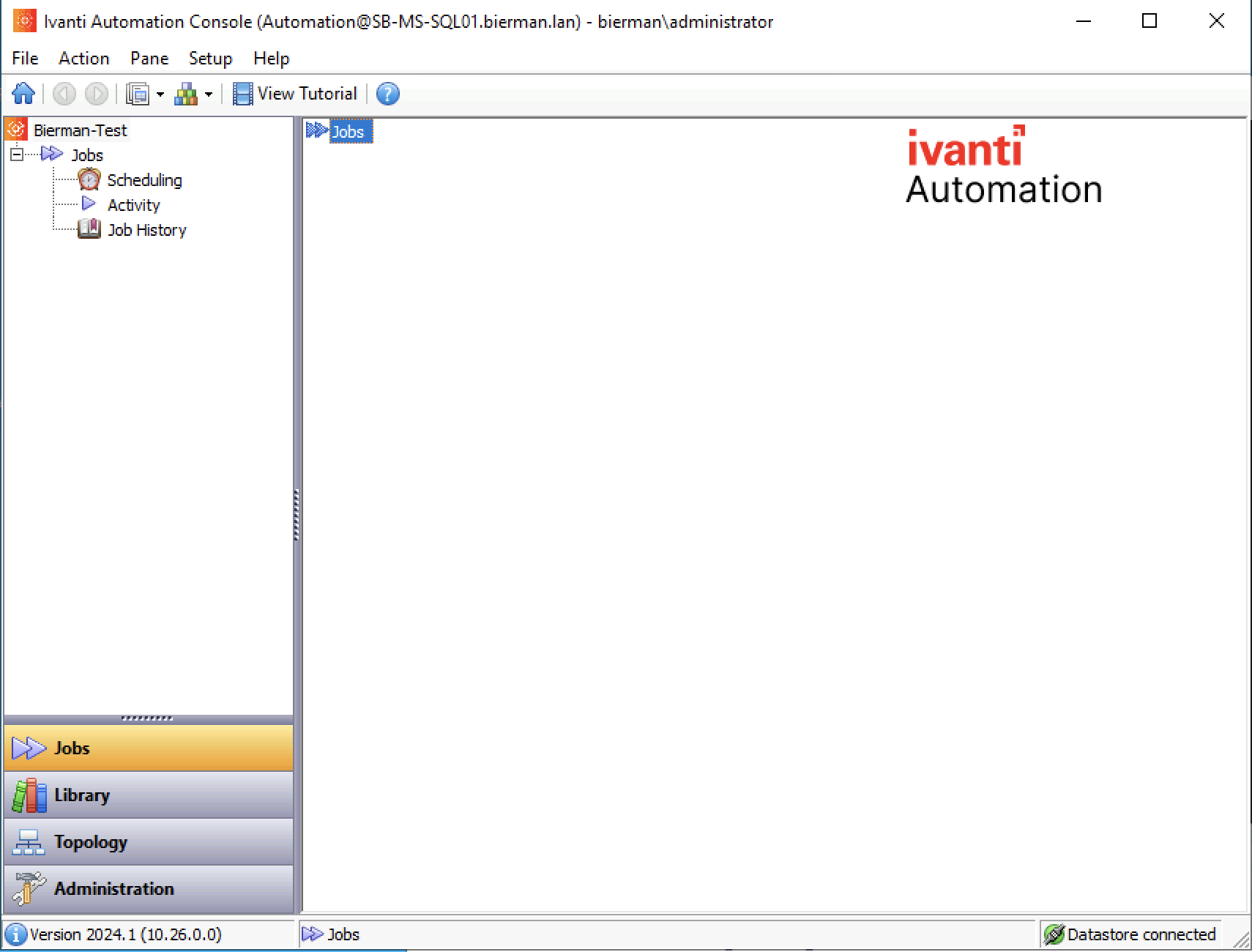Click the colored blocks toolbar icon

(x=186, y=94)
